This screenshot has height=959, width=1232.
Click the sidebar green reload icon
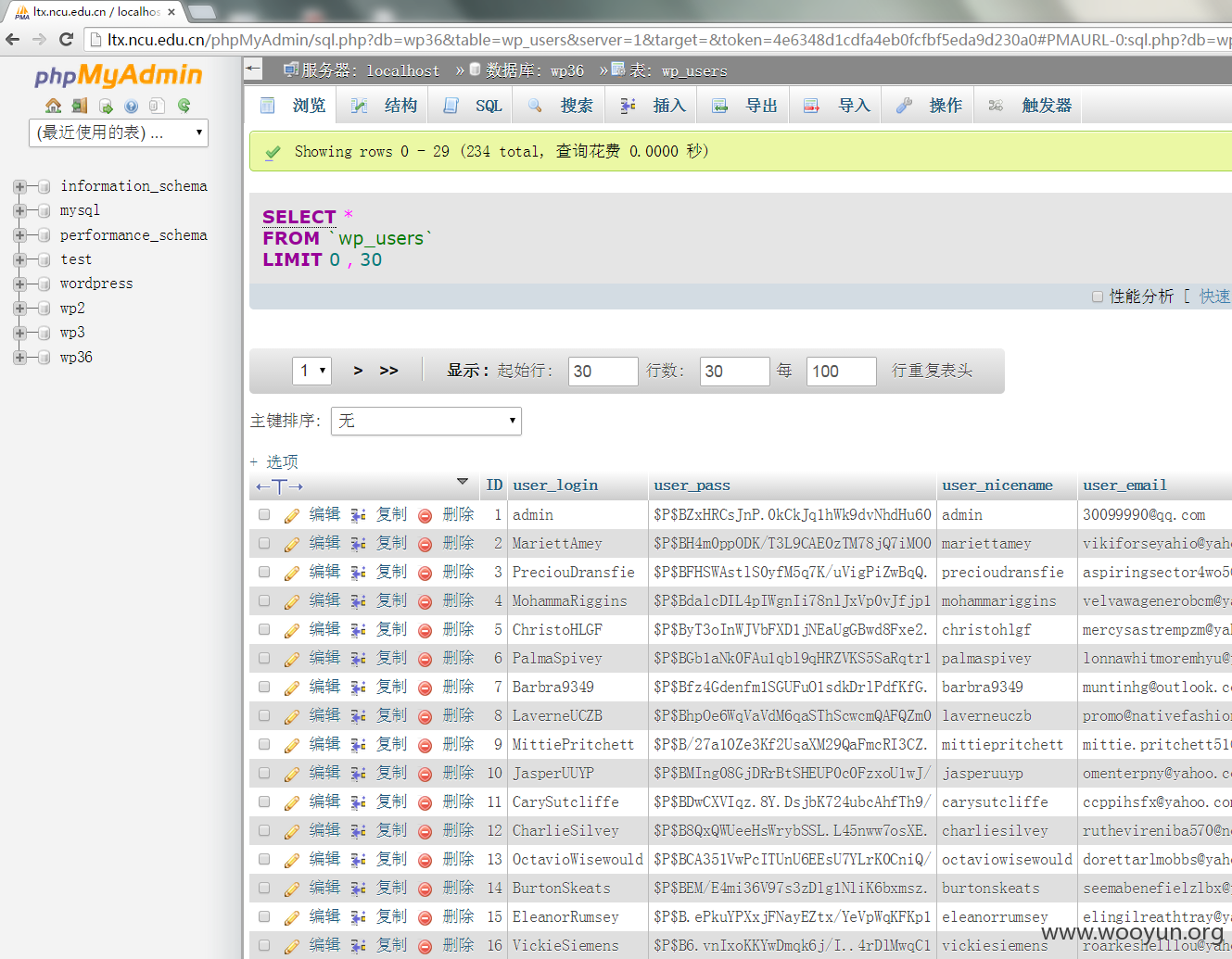coord(184,106)
